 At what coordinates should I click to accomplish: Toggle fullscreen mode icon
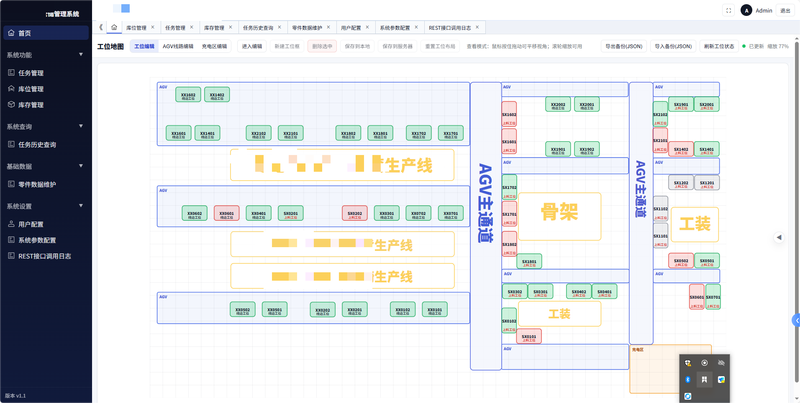click(x=729, y=10)
